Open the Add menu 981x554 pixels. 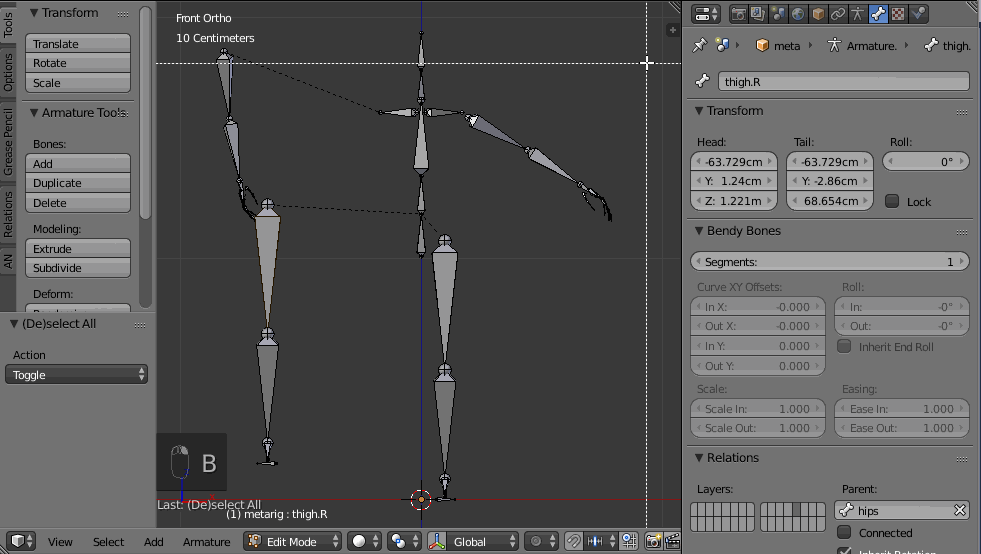[153, 541]
